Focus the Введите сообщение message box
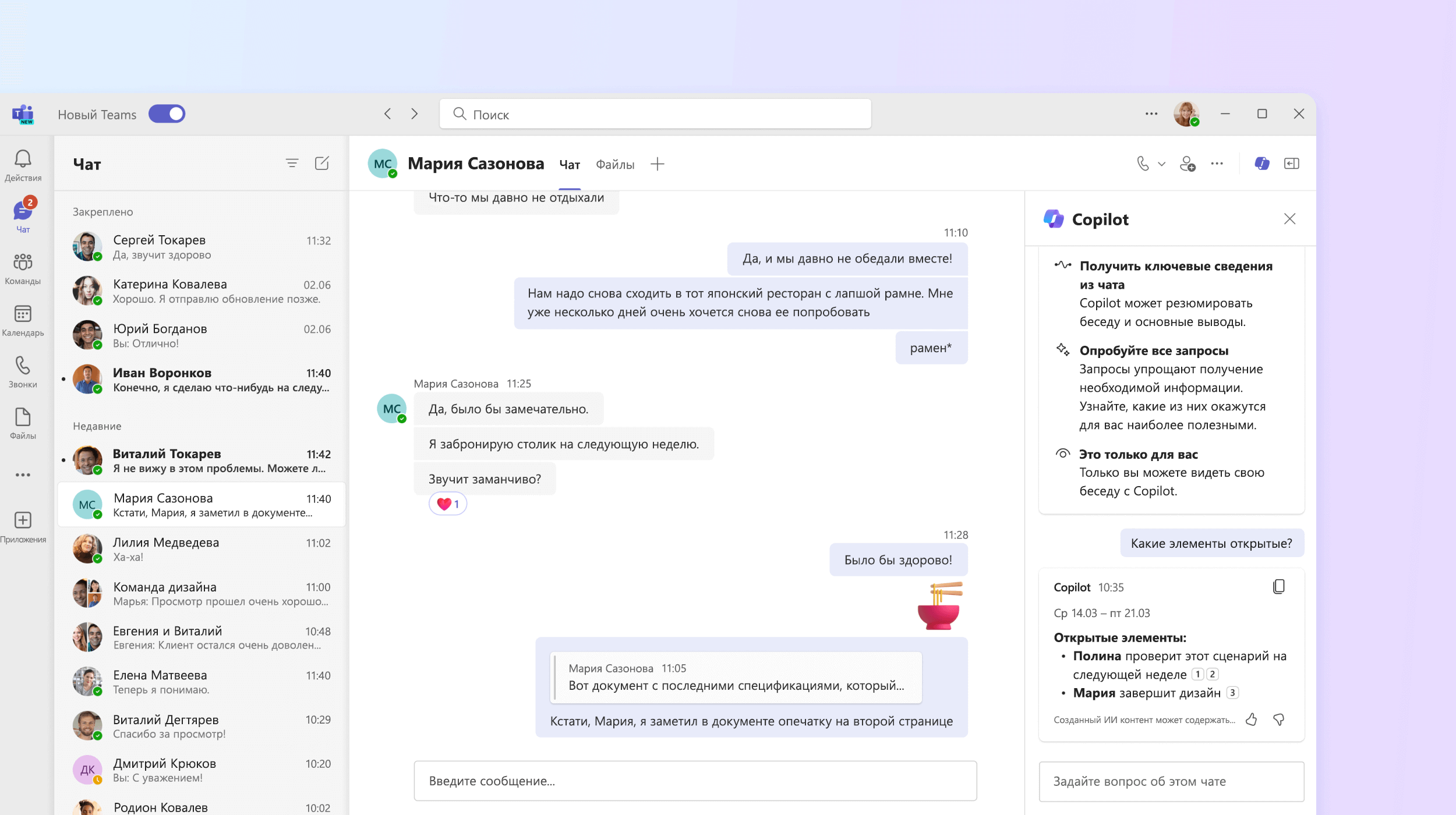 (x=695, y=781)
